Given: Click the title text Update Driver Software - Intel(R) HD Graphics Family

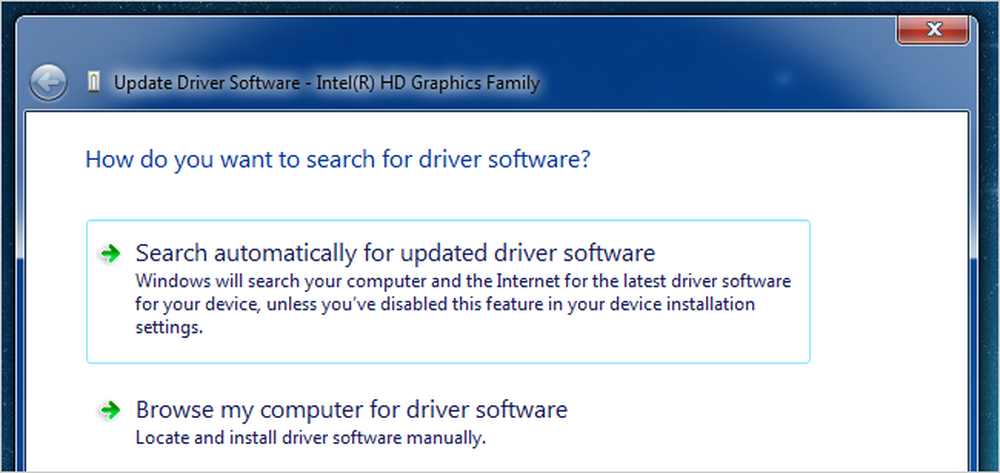Looking at the screenshot, I should [327, 83].
